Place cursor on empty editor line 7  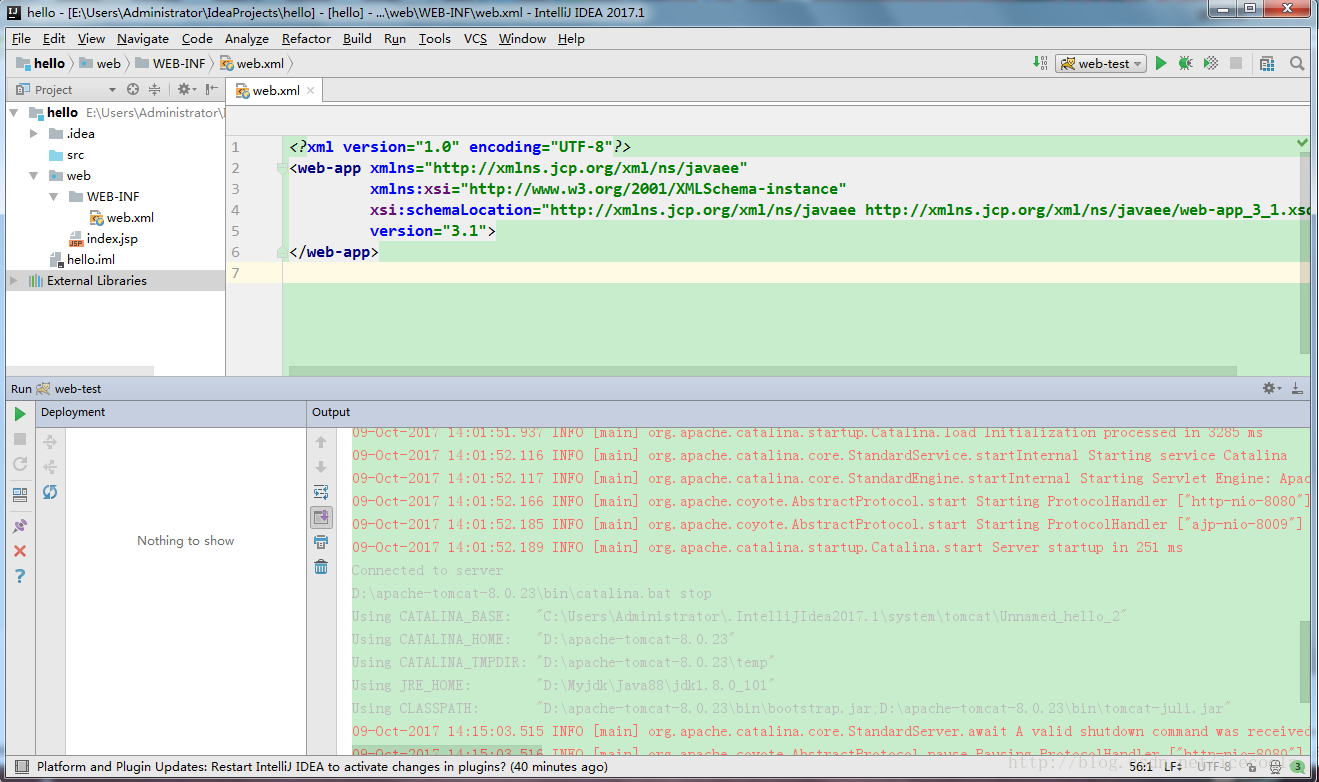point(796,273)
